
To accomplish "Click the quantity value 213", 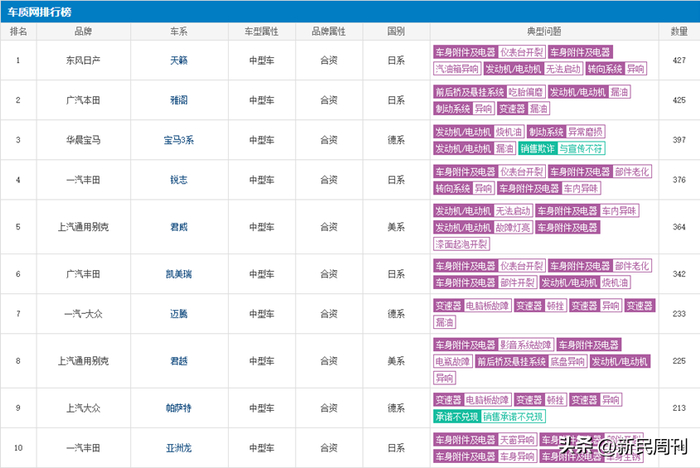I will (679, 408).
